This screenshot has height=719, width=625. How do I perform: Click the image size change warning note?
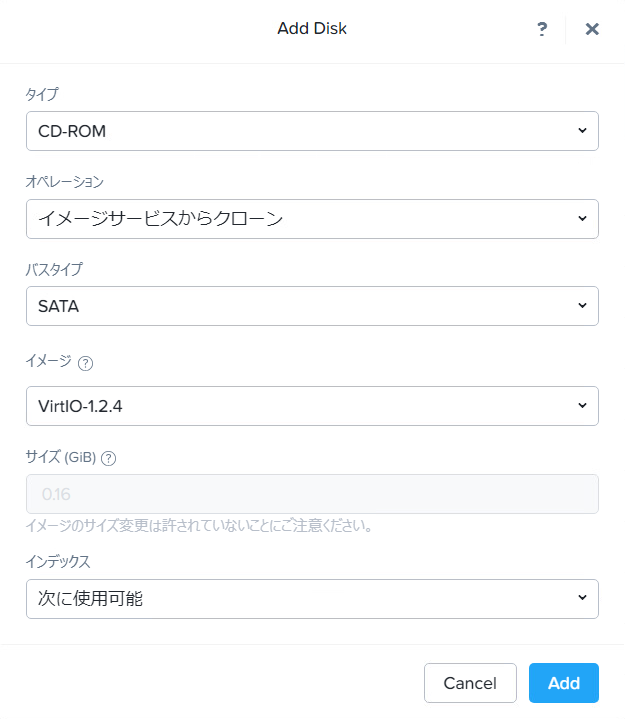199,525
